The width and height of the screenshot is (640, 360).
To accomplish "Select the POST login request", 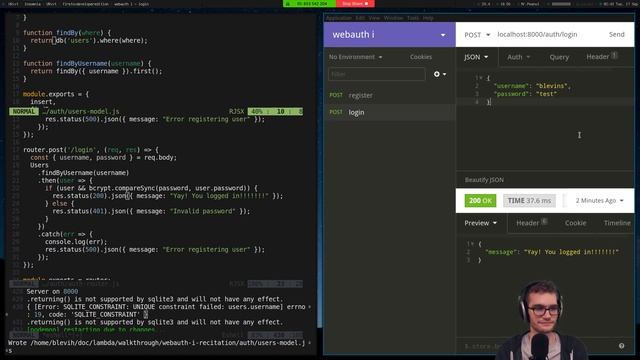I will [x=389, y=112].
